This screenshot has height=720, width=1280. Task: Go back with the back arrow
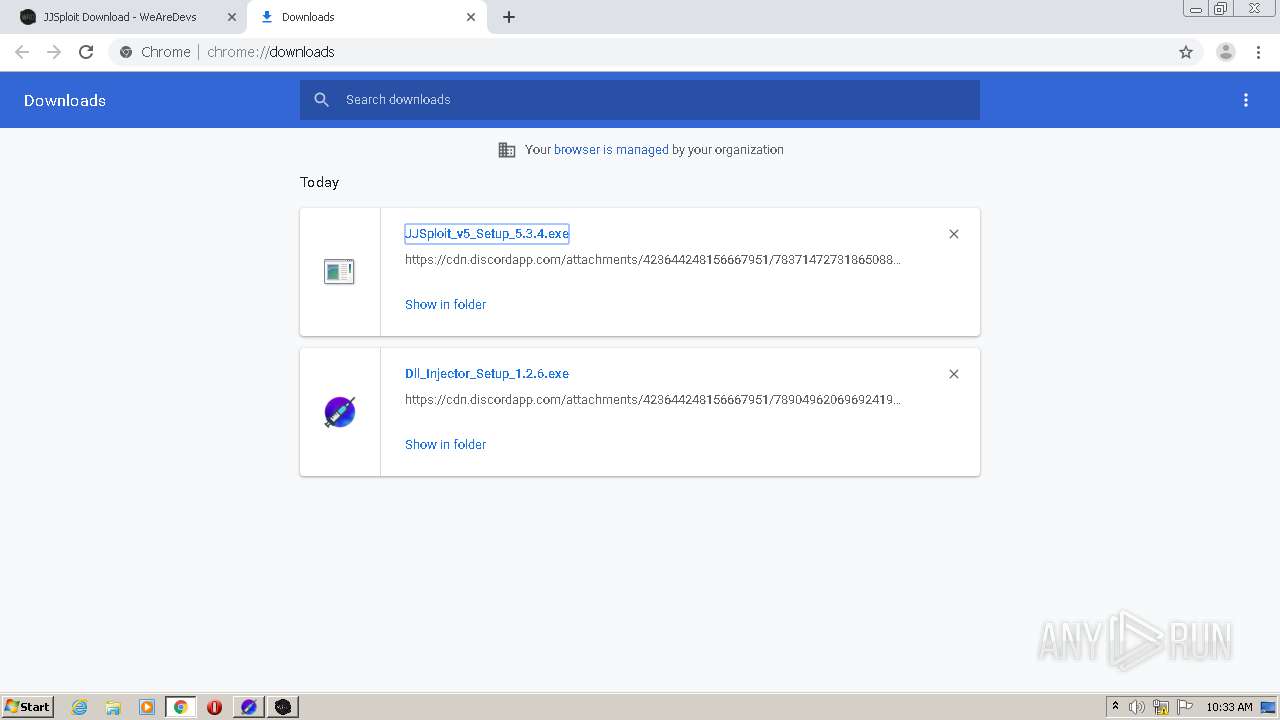click(22, 52)
